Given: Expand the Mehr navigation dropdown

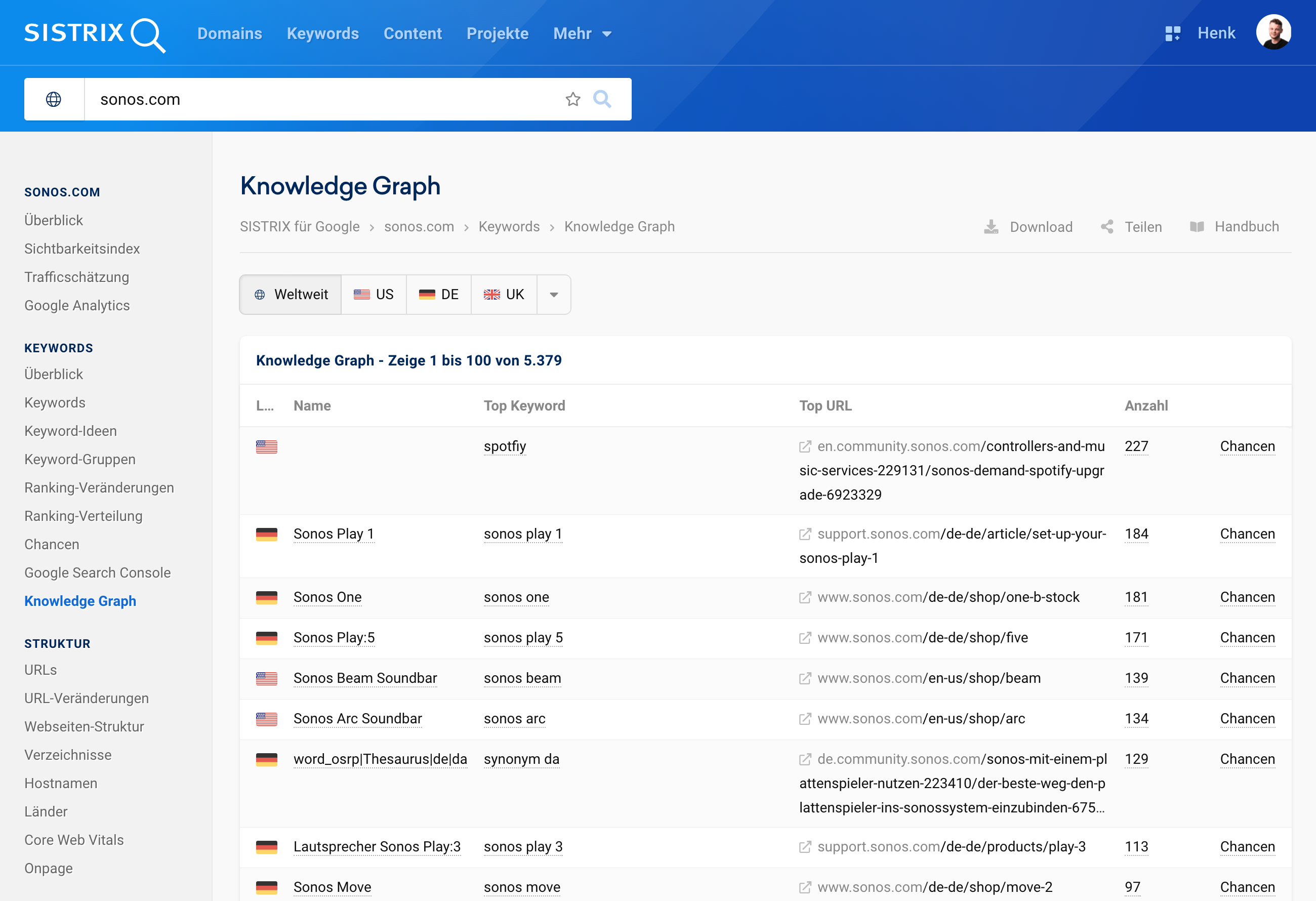Looking at the screenshot, I should [x=583, y=33].
